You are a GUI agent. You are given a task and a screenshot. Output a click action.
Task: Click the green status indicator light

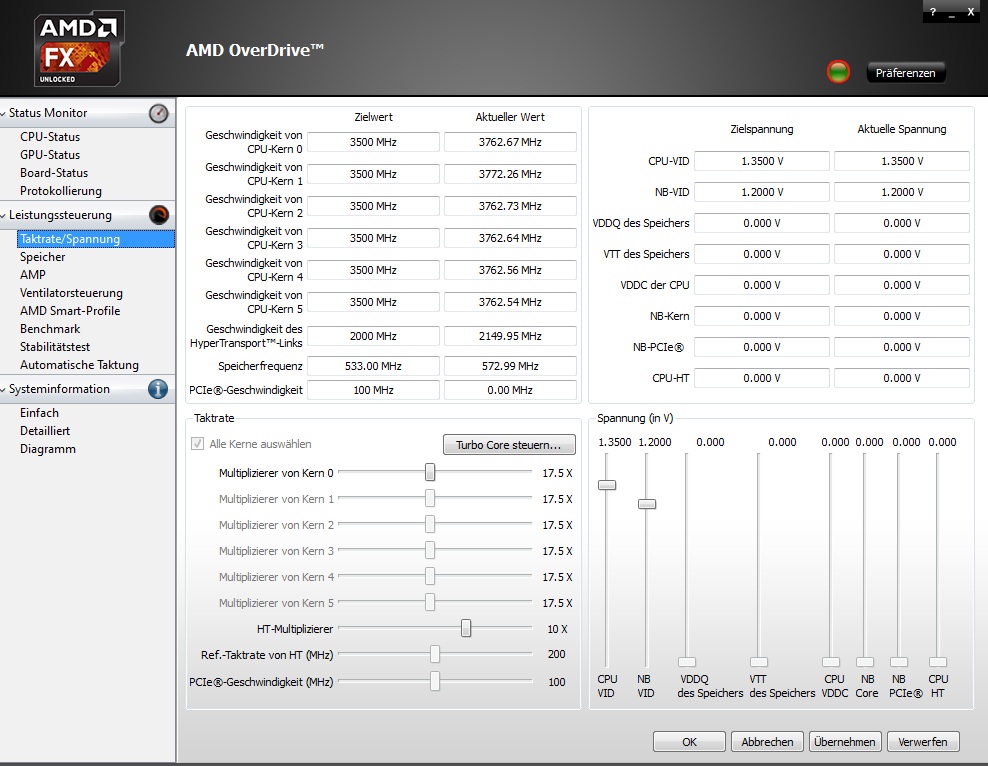(x=838, y=72)
